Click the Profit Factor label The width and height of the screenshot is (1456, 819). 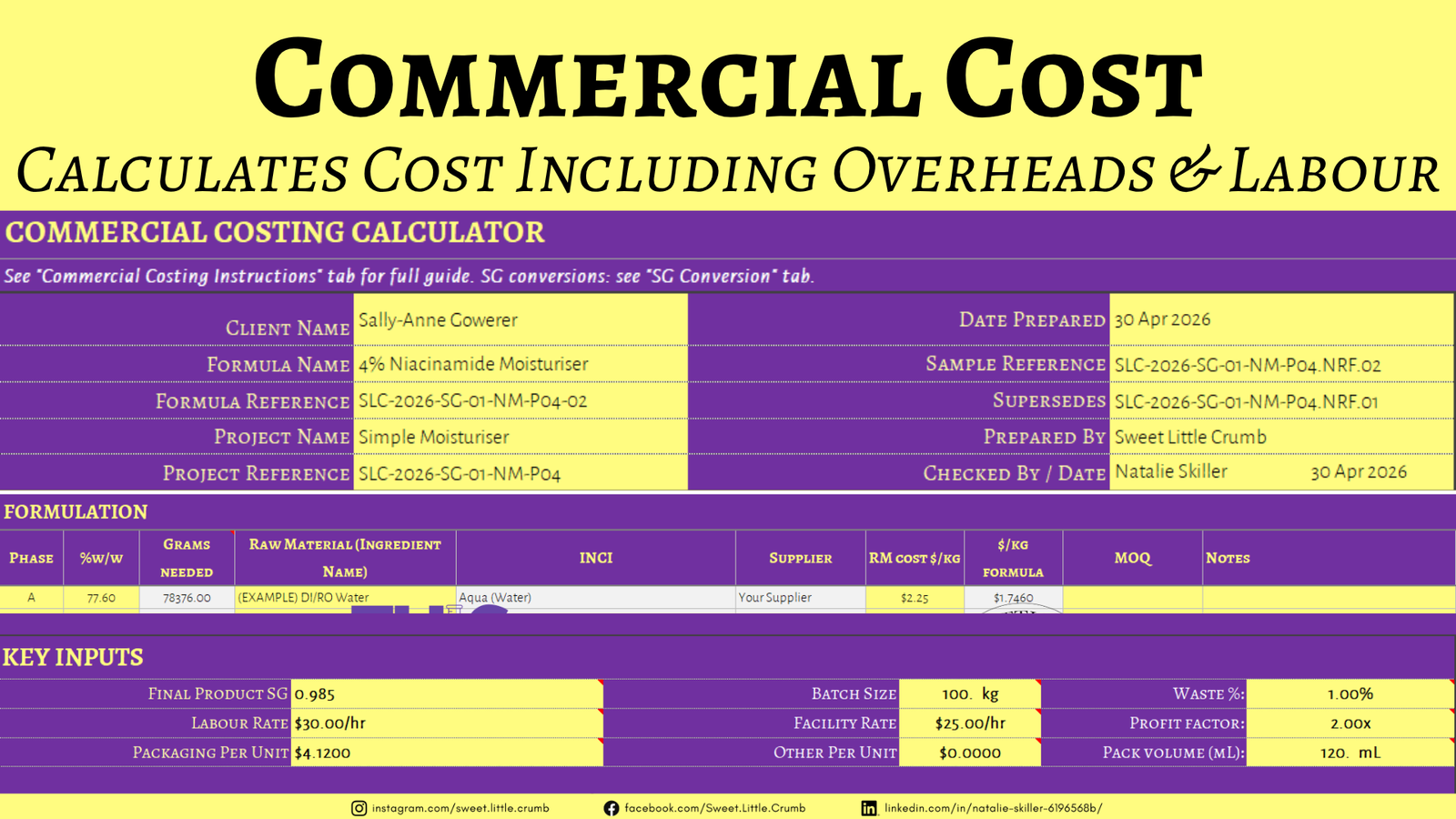pos(1187,723)
